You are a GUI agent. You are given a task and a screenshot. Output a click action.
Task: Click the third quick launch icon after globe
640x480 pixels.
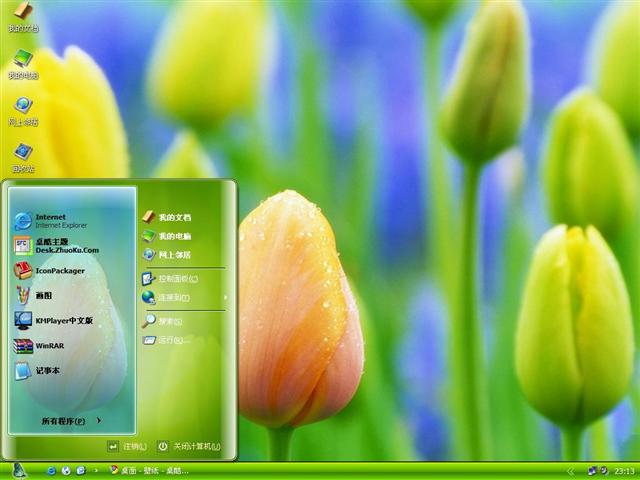[x=81, y=471]
